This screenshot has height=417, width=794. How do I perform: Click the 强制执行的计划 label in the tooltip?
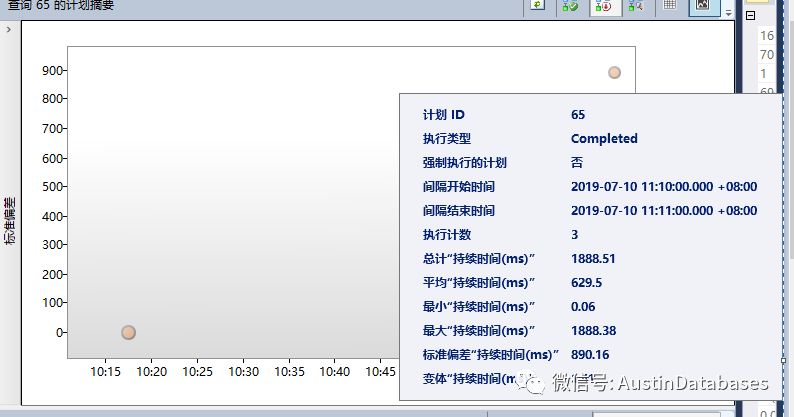465,163
